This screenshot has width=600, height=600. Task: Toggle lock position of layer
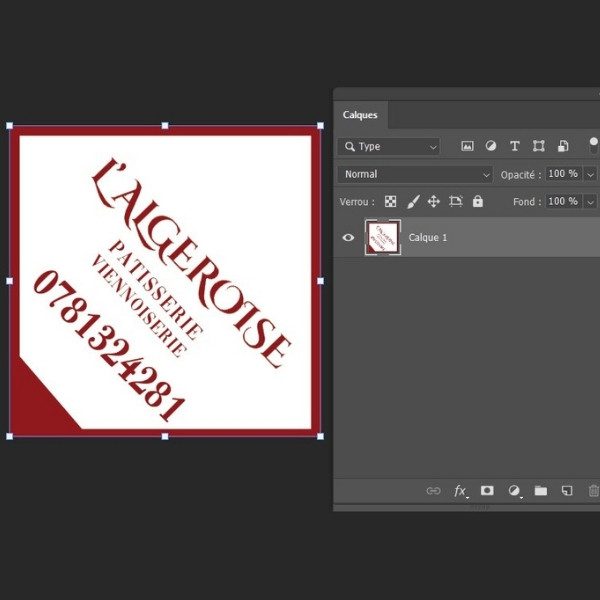coord(434,201)
